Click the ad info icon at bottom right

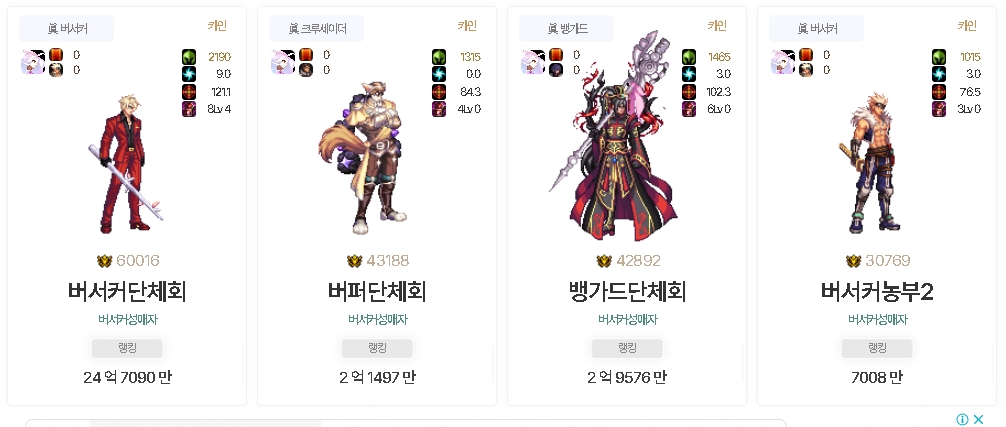tap(962, 419)
